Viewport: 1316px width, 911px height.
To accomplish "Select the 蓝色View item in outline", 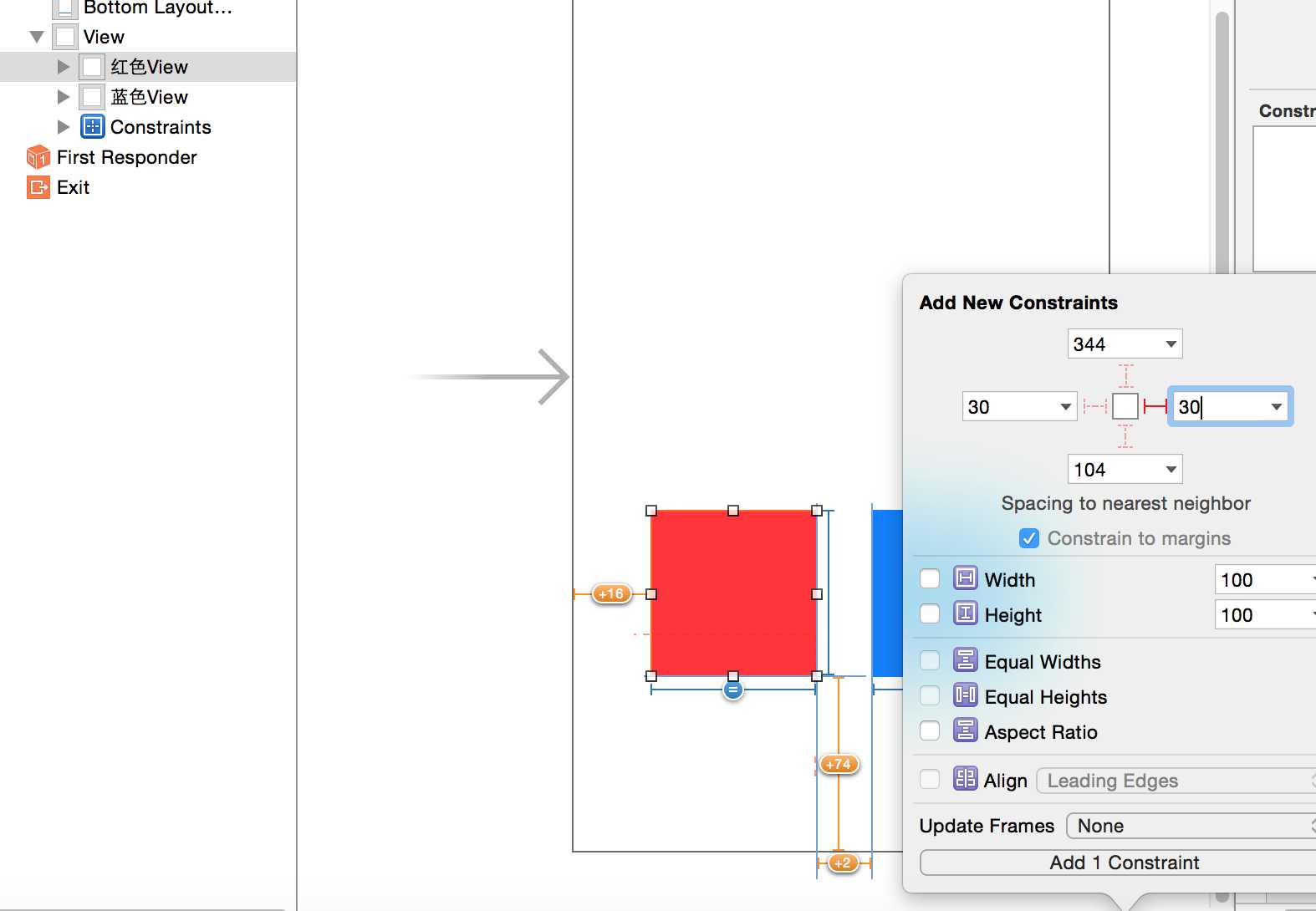I will point(148,97).
